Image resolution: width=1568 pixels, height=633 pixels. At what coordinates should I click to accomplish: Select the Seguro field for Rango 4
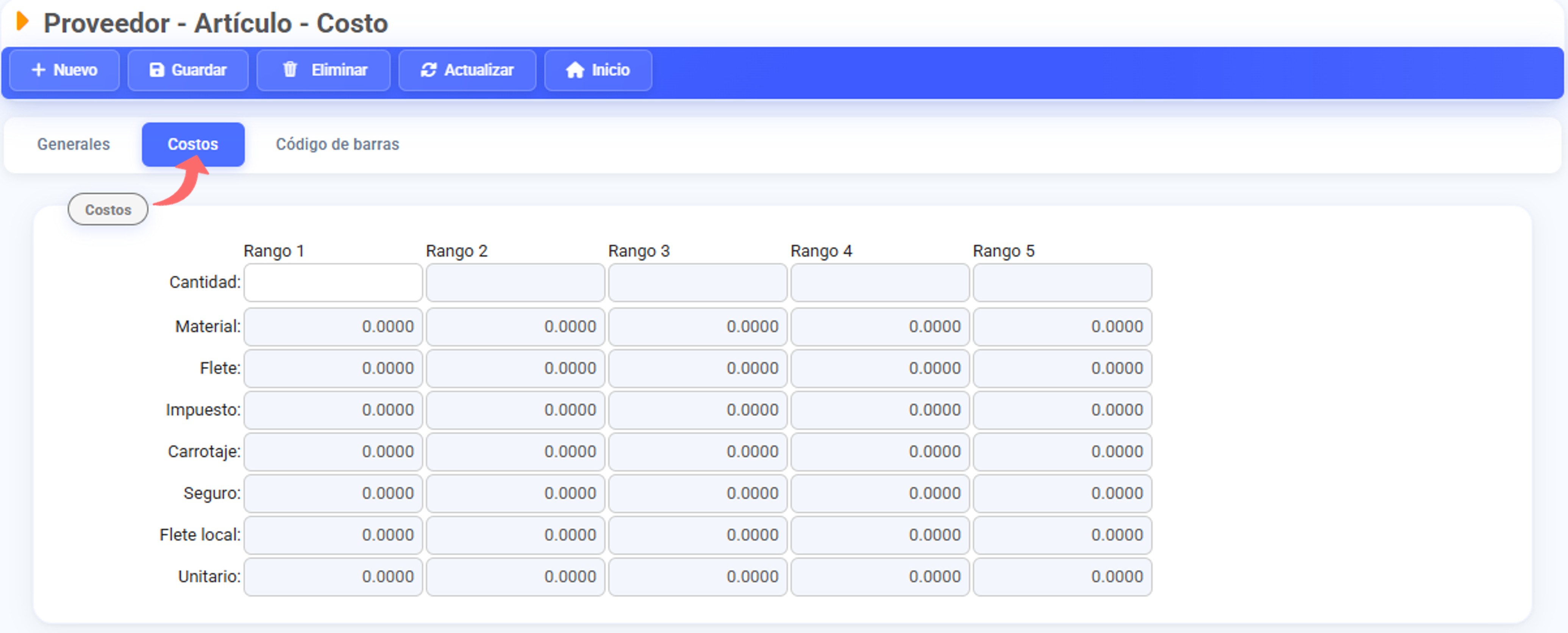coord(880,494)
